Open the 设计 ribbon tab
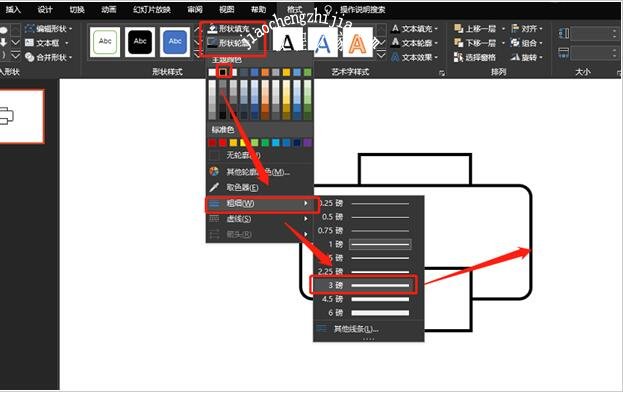This screenshot has width=623, height=394. tap(44, 10)
